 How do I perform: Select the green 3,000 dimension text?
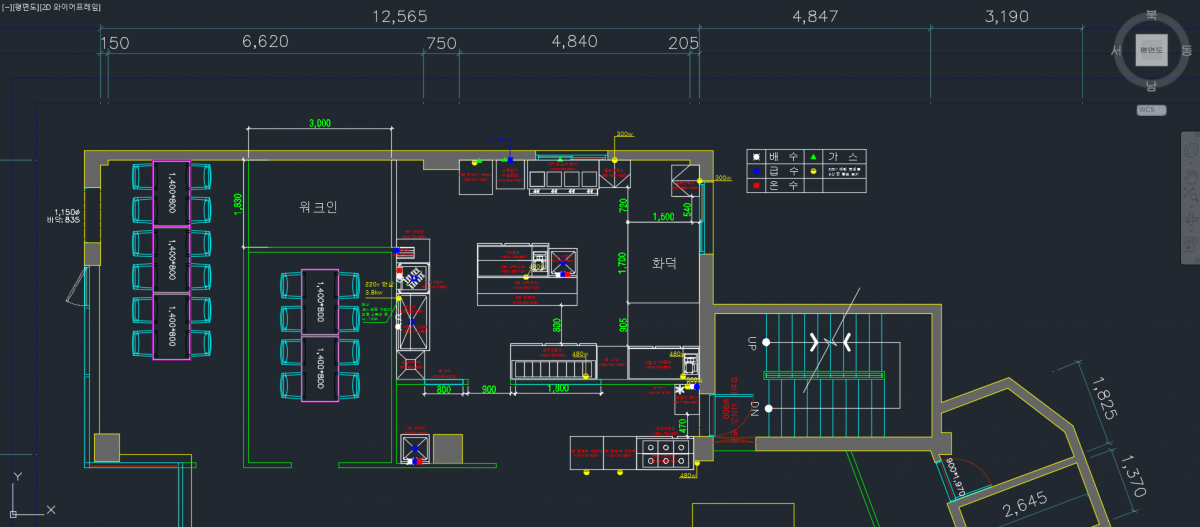[x=319, y=123]
